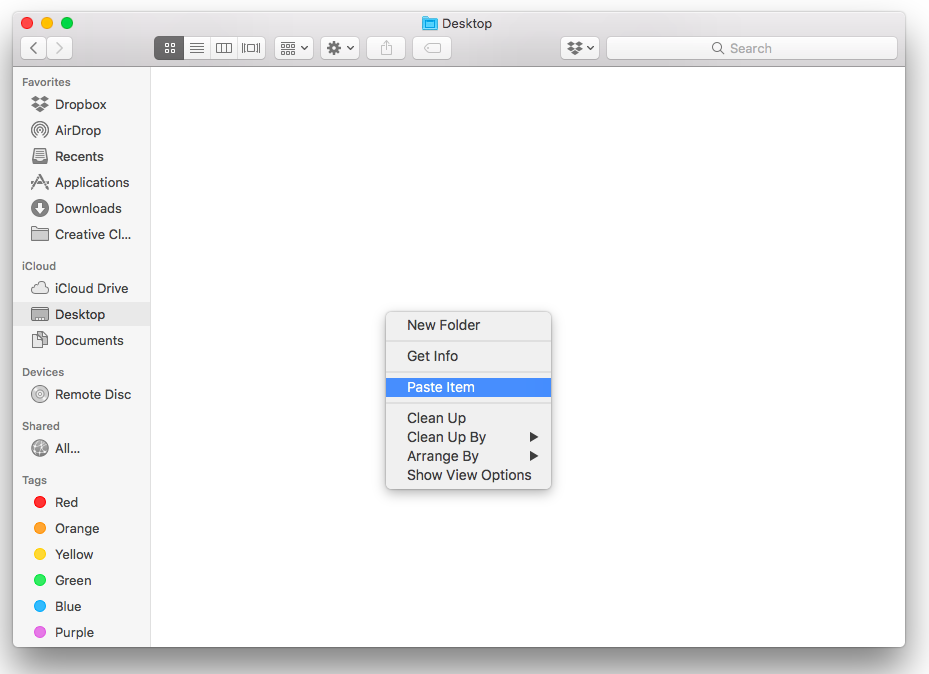The width and height of the screenshot is (929, 674).
Task: Close the Finder window
Action: [x=27, y=23]
